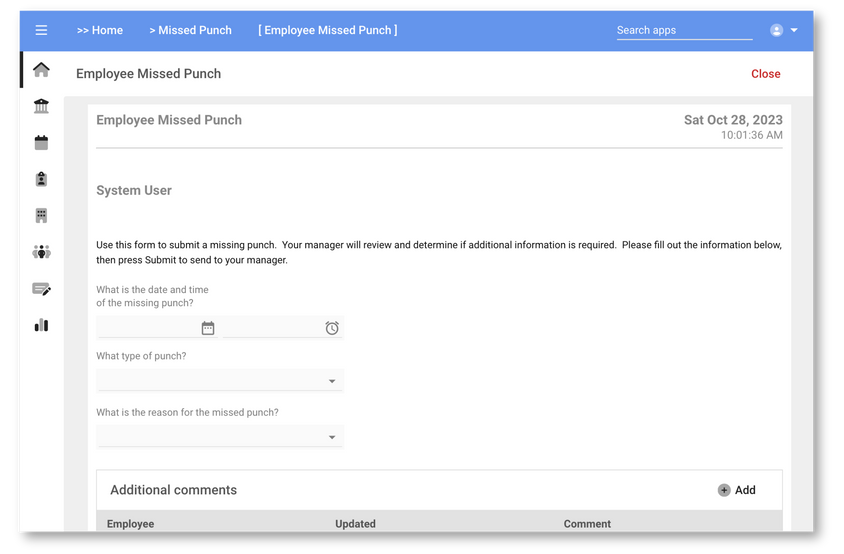Click the Home icon in sidebar
The height and width of the screenshot is (554, 844).
[x=41, y=70]
